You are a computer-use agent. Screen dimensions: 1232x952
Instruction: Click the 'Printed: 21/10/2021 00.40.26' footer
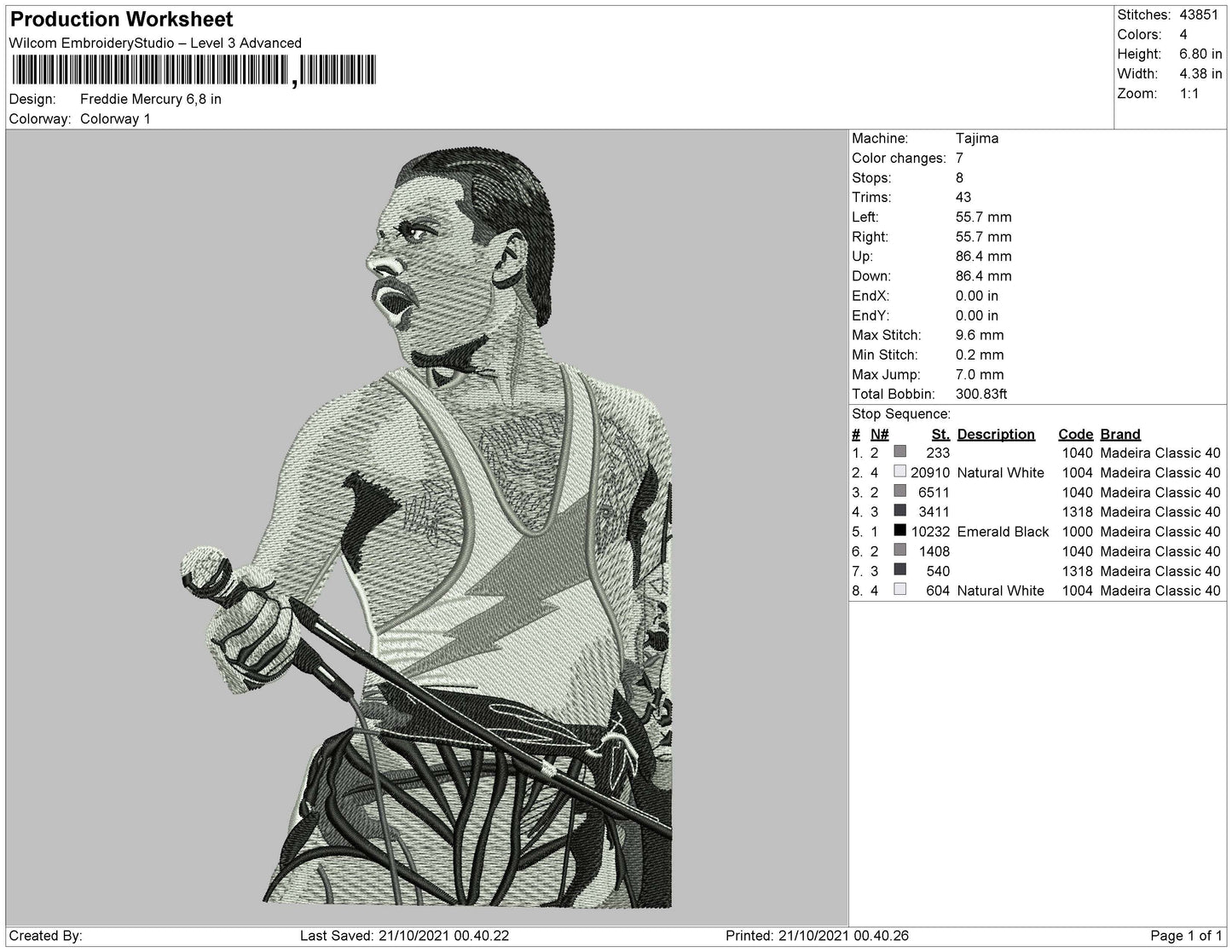[817, 935]
